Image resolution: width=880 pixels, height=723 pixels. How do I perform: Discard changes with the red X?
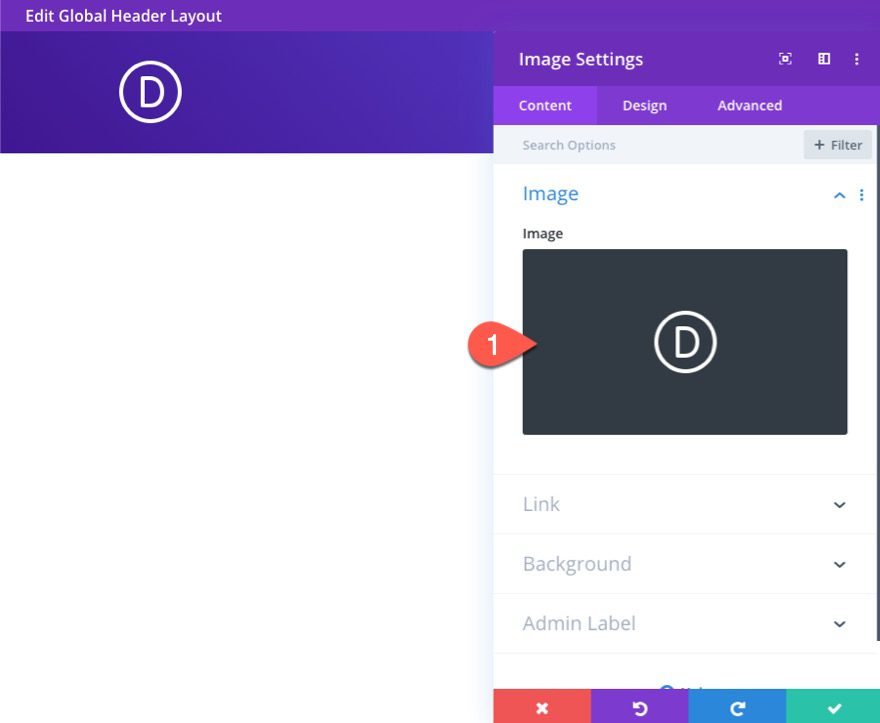tap(542, 708)
